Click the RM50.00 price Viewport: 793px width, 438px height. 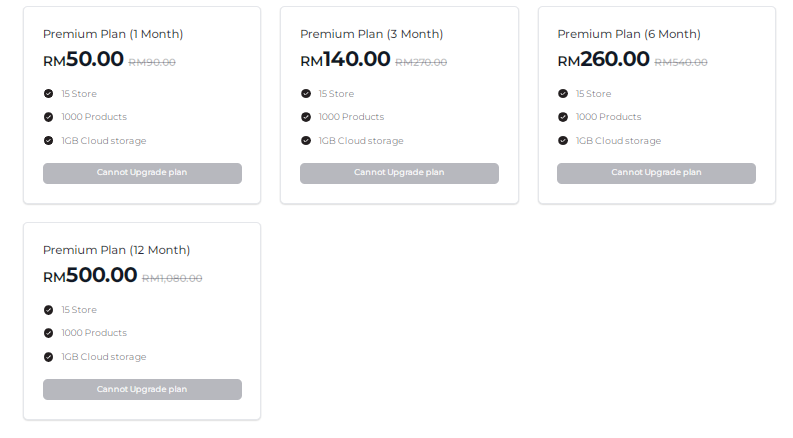coord(83,60)
